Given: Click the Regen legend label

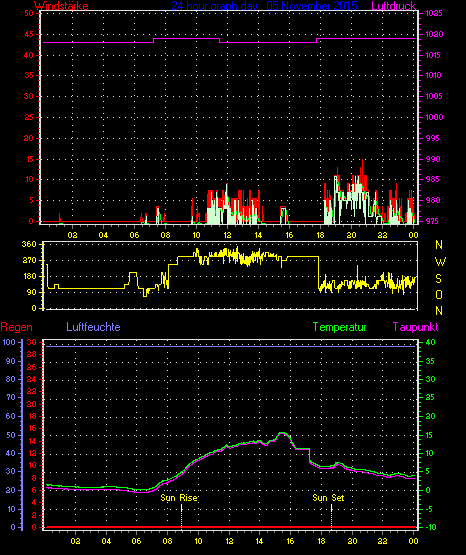Looking at the screenshot, I should coord(16,327).
